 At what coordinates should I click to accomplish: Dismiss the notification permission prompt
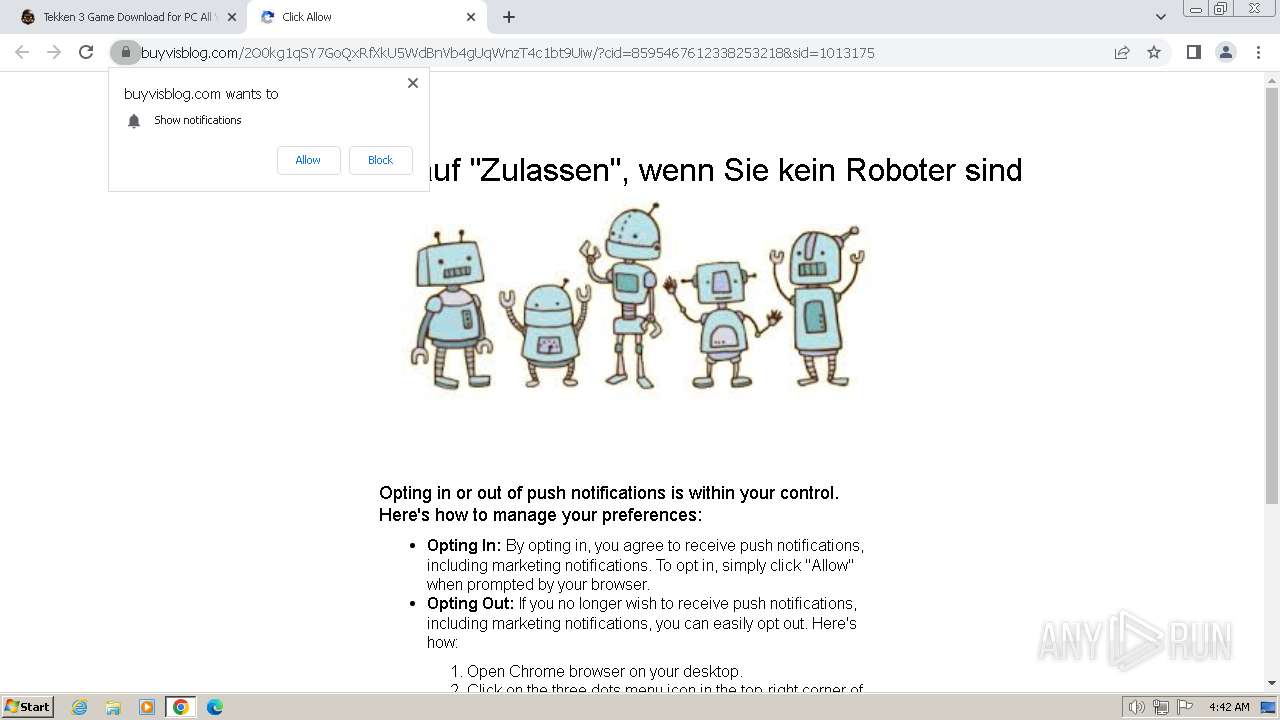(x=413, y=83)
